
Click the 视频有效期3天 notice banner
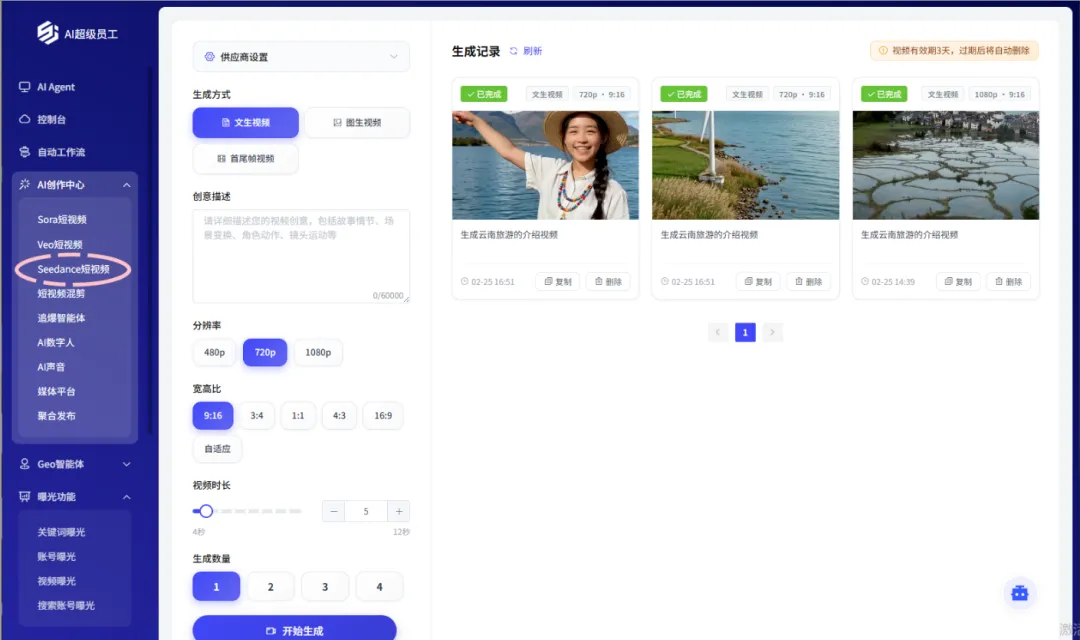(954, 50)
